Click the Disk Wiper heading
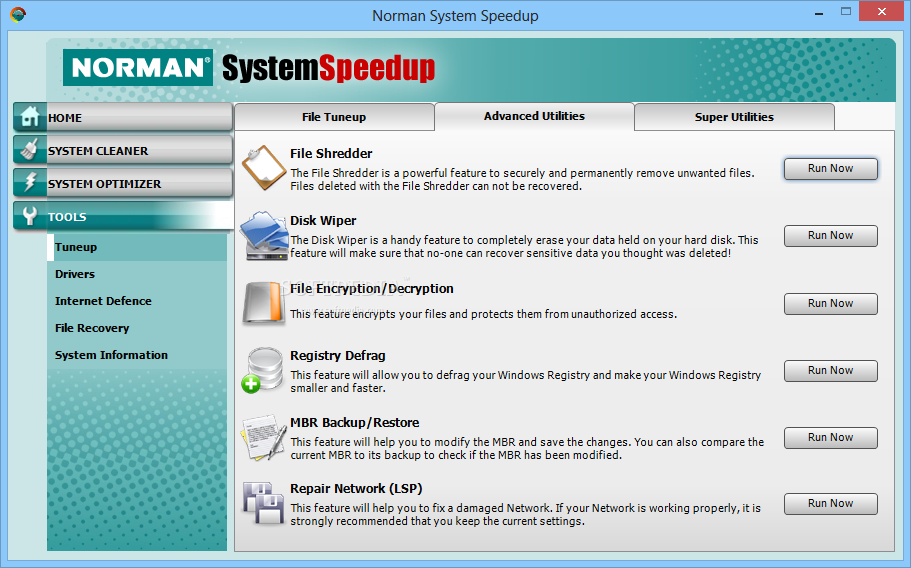Image resolution: width=911 pixels, height=568 pixels. (x=323, y=221)
